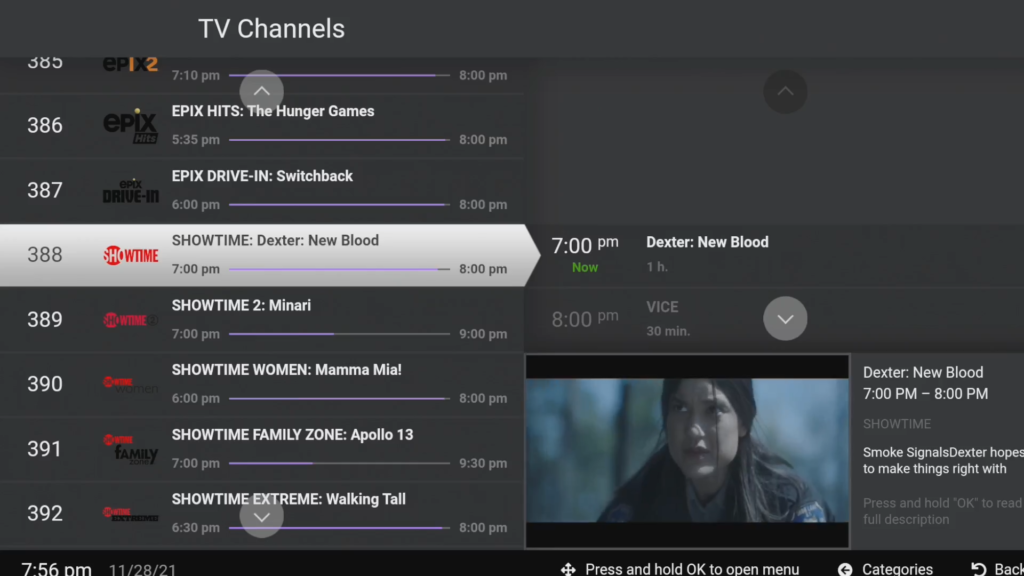Click the Showtime Women channel logo
The width and height of the screenshot is (1024, 576).
coord(131,385)
